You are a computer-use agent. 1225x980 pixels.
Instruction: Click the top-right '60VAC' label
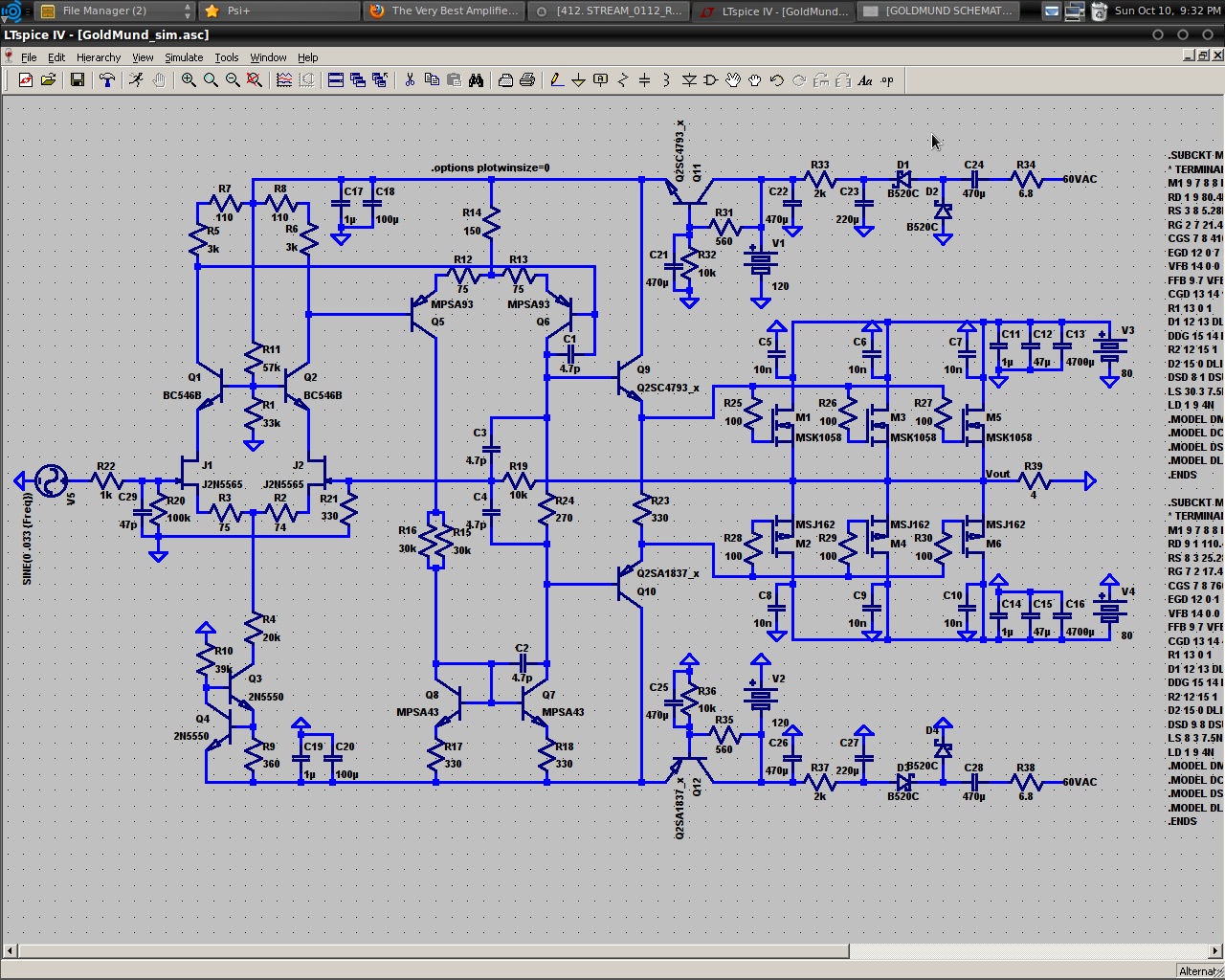click(x=1080, y=179)
